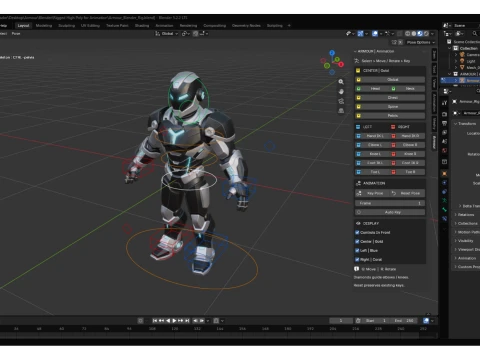Select the Spine control button
The height and width of the screenshot is (360, 480).
[x=390, y=107]
